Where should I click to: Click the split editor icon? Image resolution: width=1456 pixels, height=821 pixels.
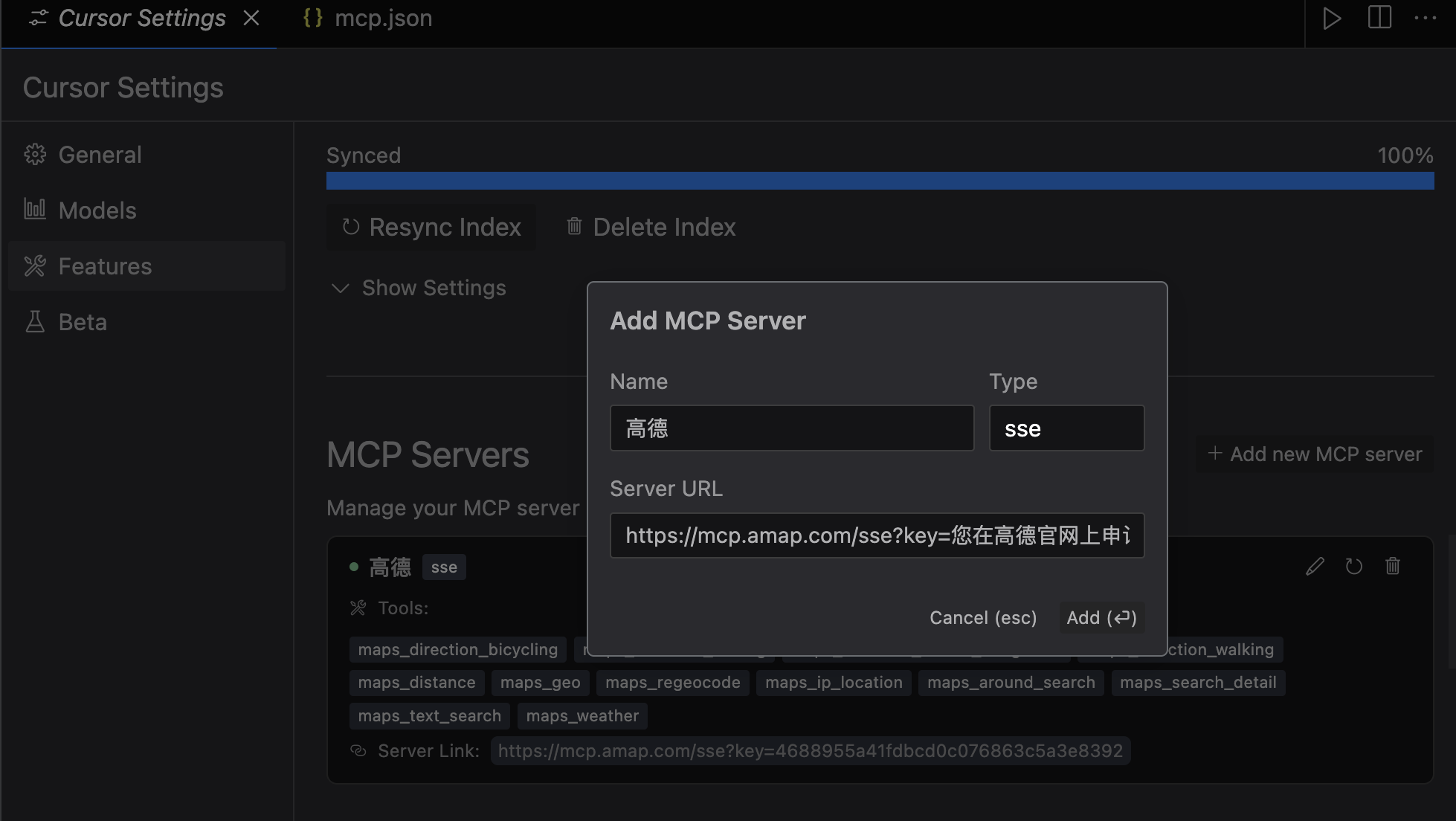[1379, 18]
